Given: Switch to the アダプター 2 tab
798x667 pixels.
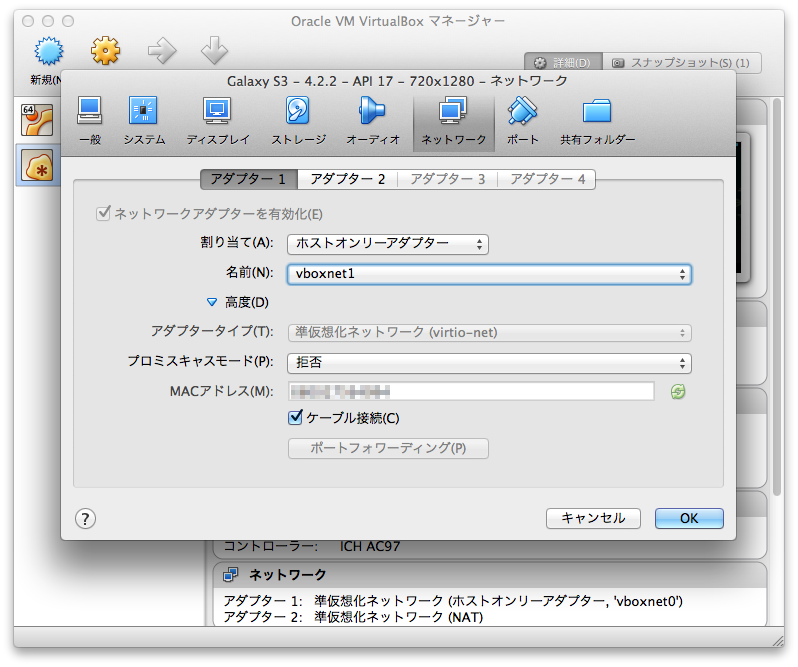Looking at the screenshot, I should point(348,179).
